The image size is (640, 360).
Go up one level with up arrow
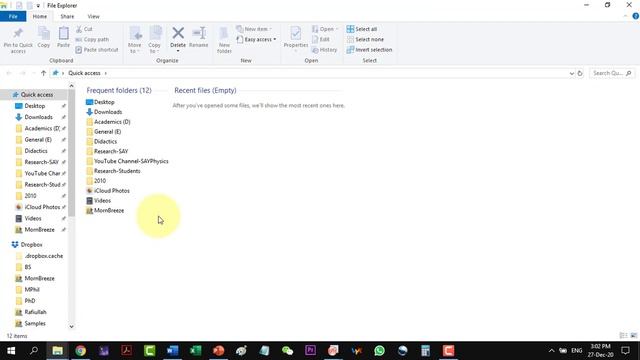(x=43, y=73)
